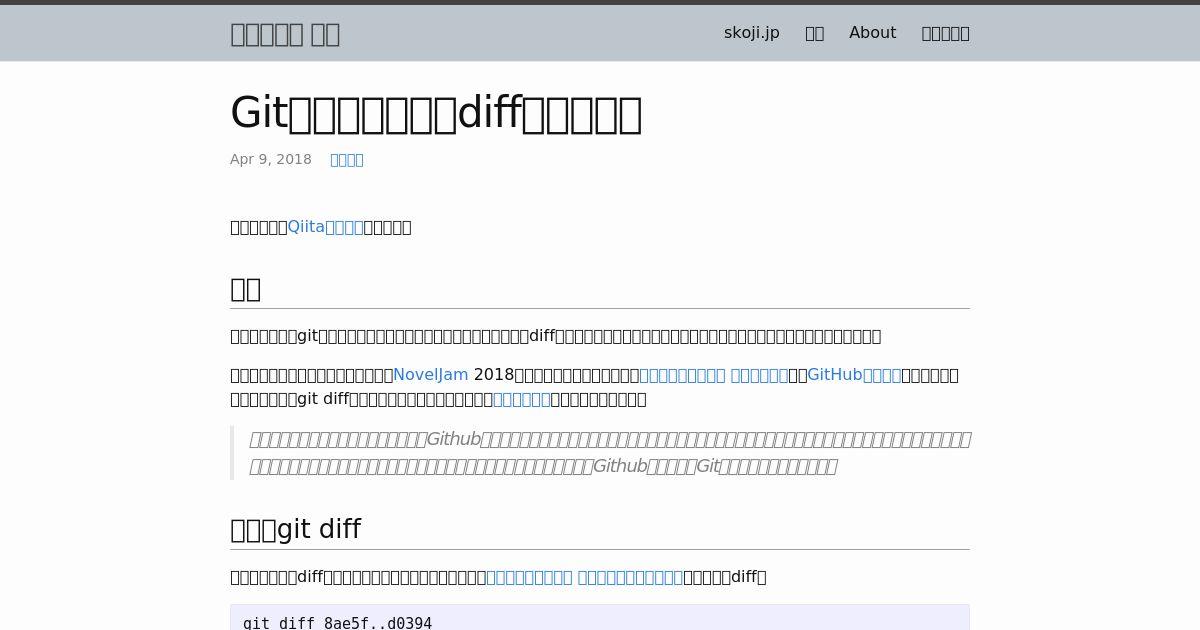Open the skoji.jp navigation link
1200x630 pixels.
tap(751, 33)
